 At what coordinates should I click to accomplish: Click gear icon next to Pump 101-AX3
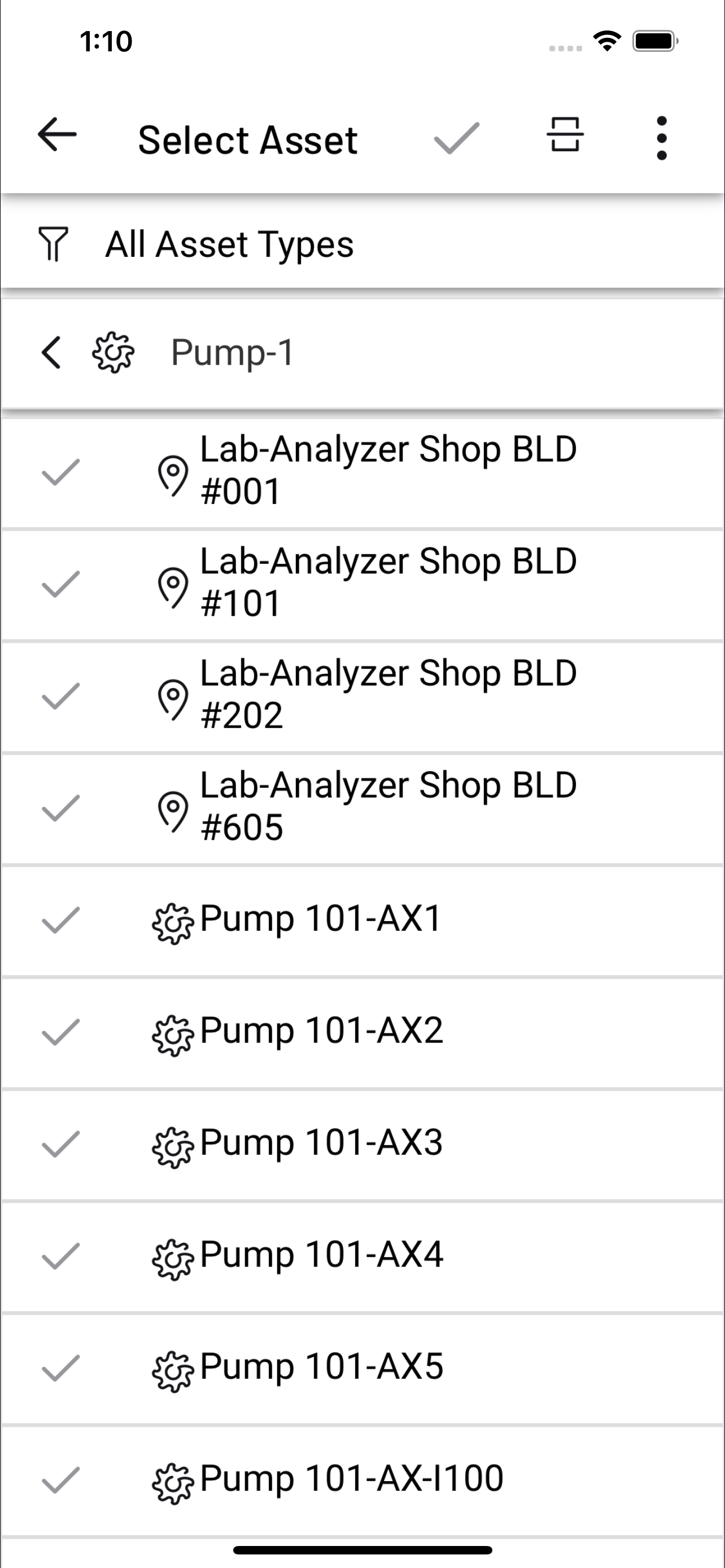(x=173, y=1147)
